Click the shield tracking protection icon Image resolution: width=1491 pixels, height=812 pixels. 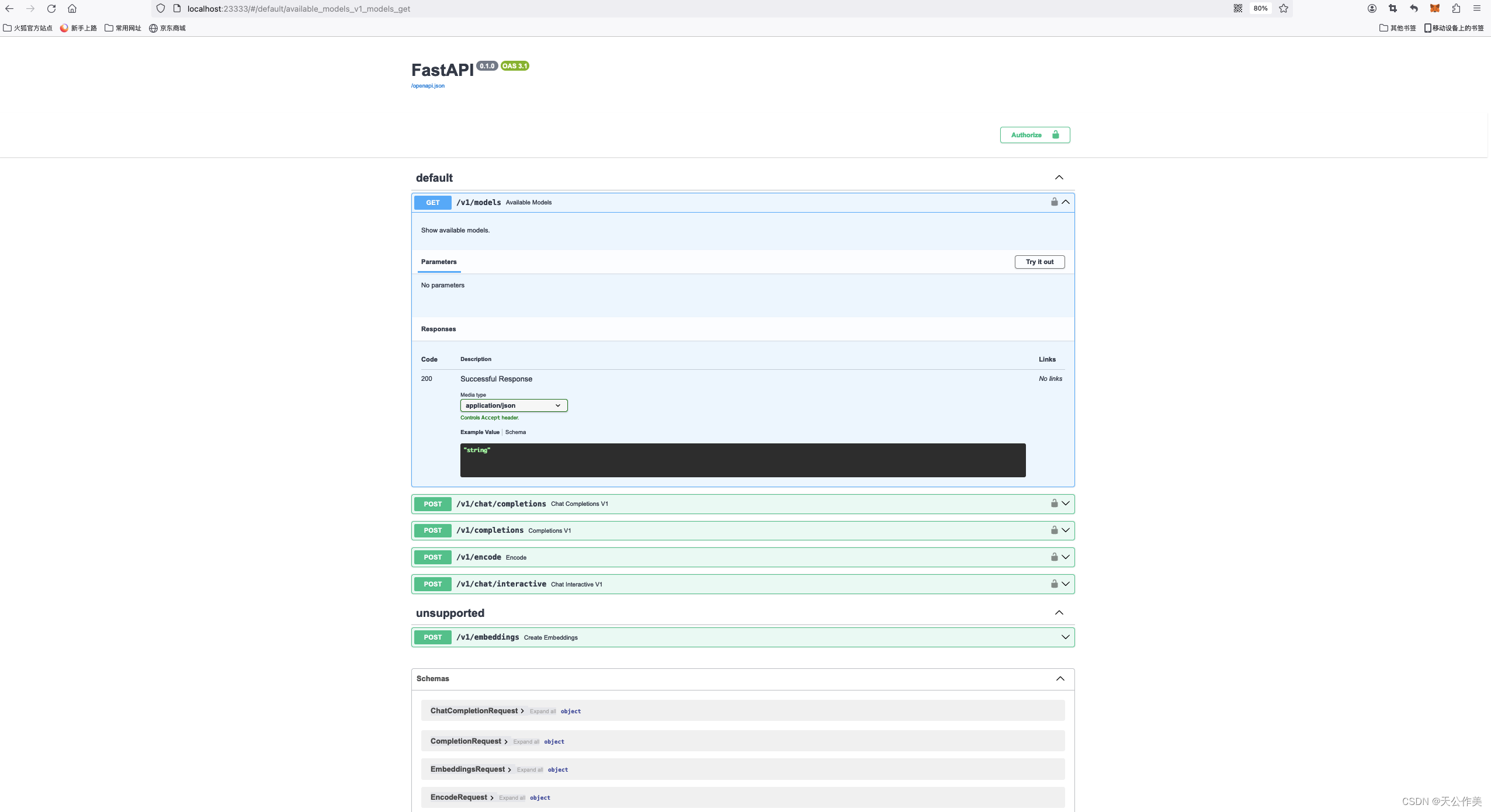[161, 8]
